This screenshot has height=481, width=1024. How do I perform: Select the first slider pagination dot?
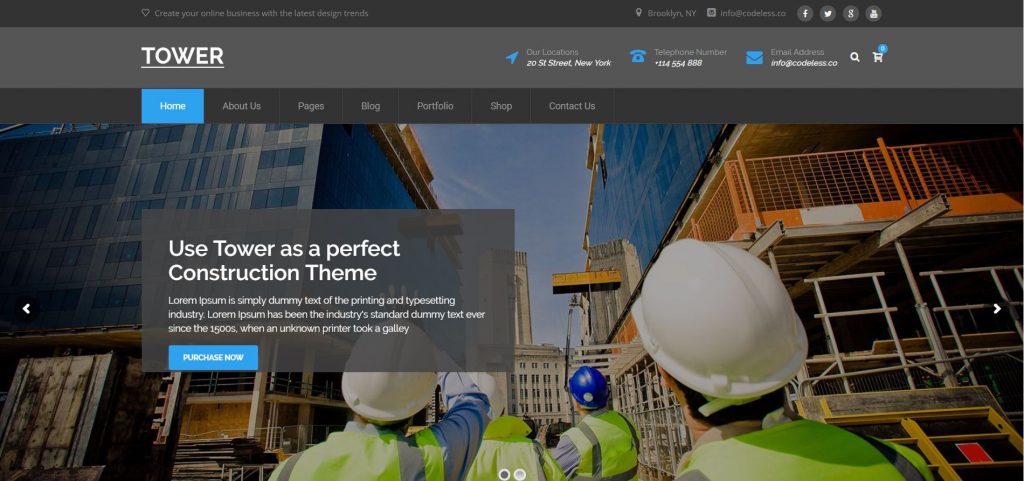[504, 474]
